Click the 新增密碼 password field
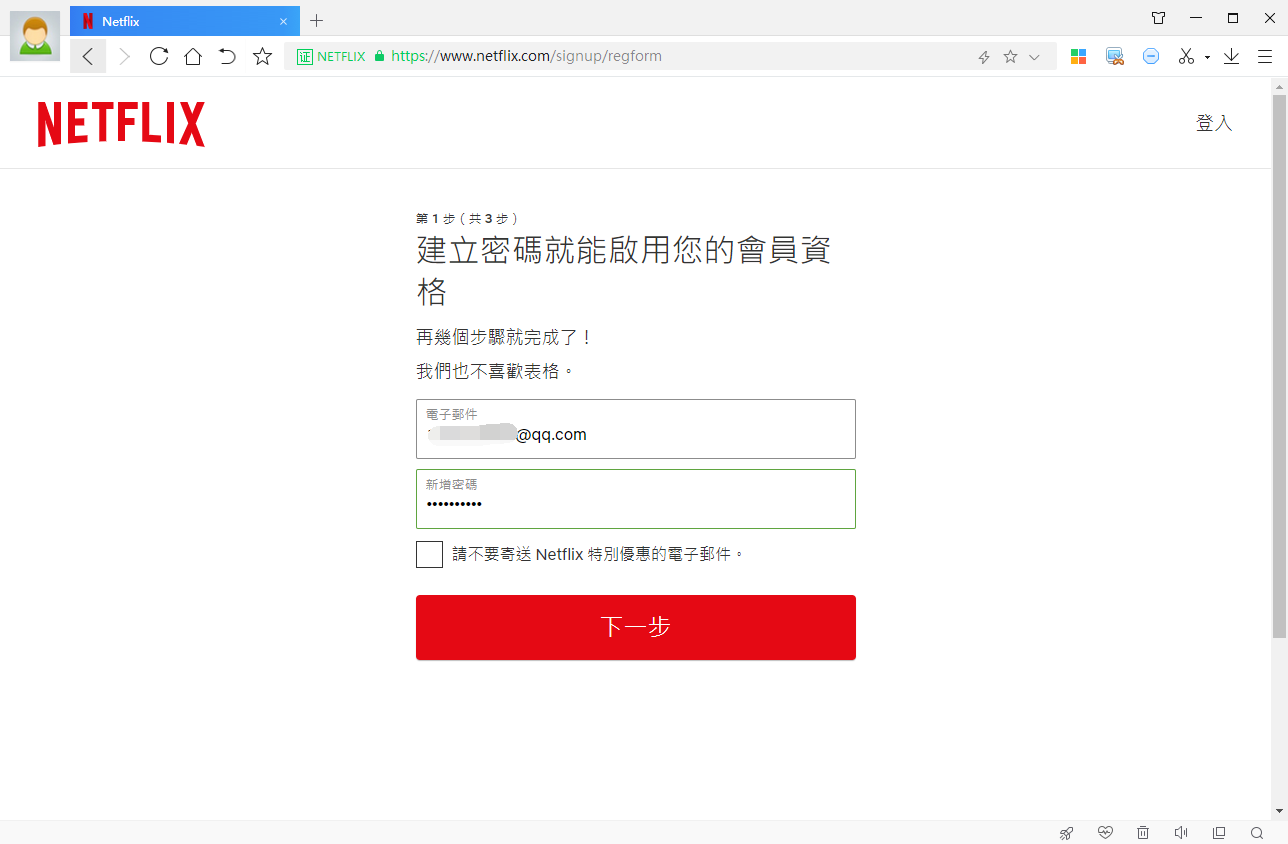Image resolution: width=1288 pixels, height=844 pixels. 636,499
